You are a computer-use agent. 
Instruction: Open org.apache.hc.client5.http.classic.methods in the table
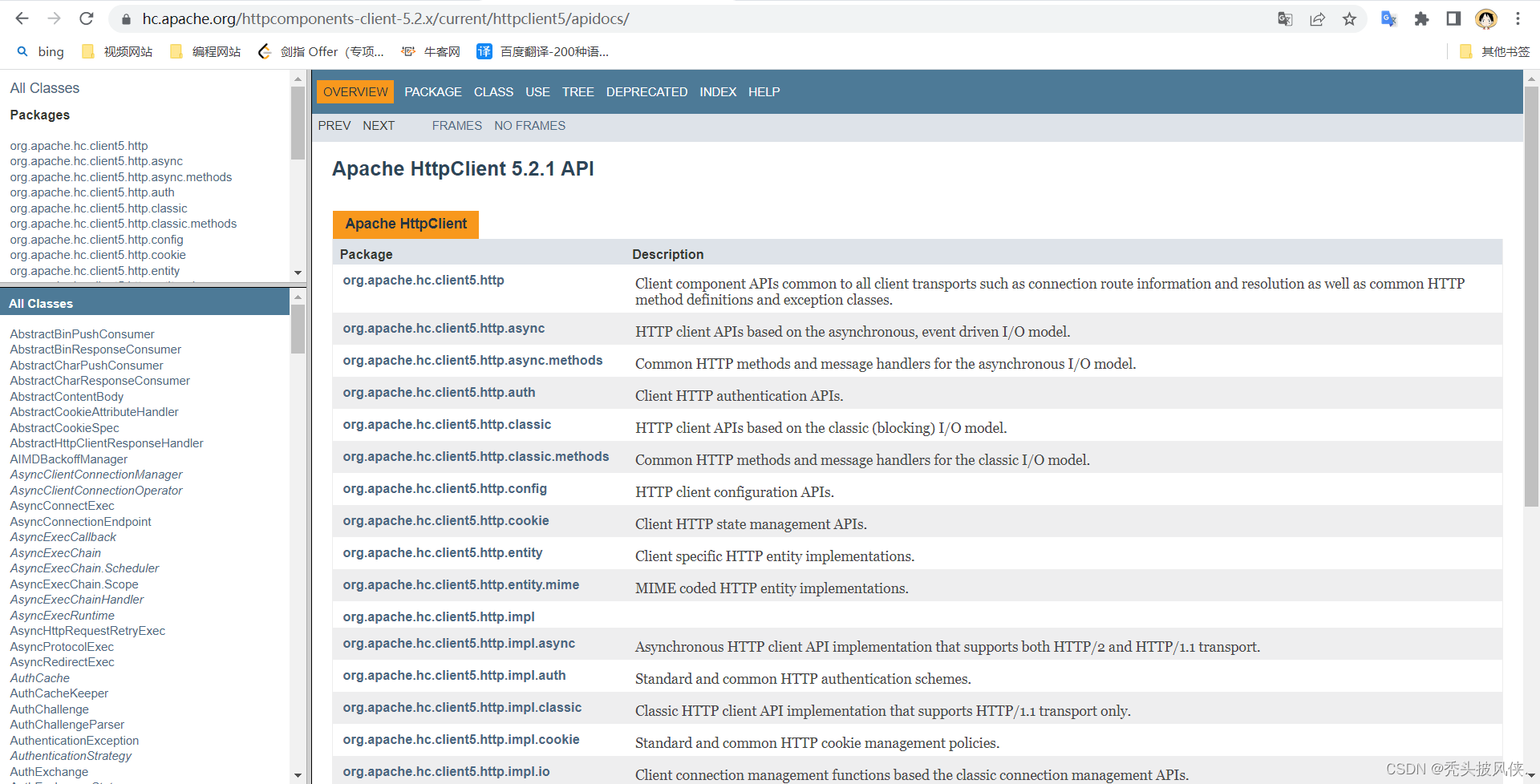[x=476, y=456]
